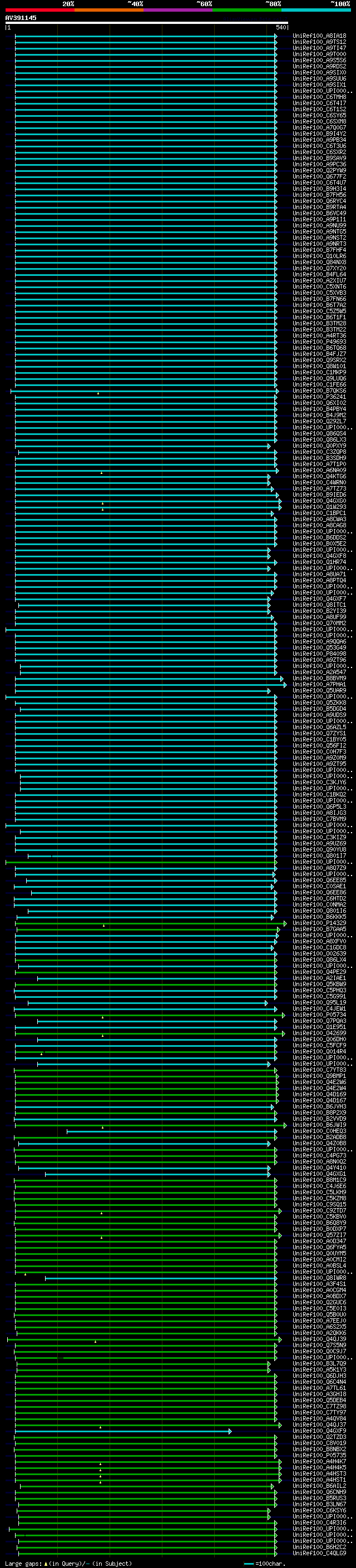Select hit label UniRef100_B8BVM9
Viewport: 356px width, 1568px height.
(x=319, y=678)
